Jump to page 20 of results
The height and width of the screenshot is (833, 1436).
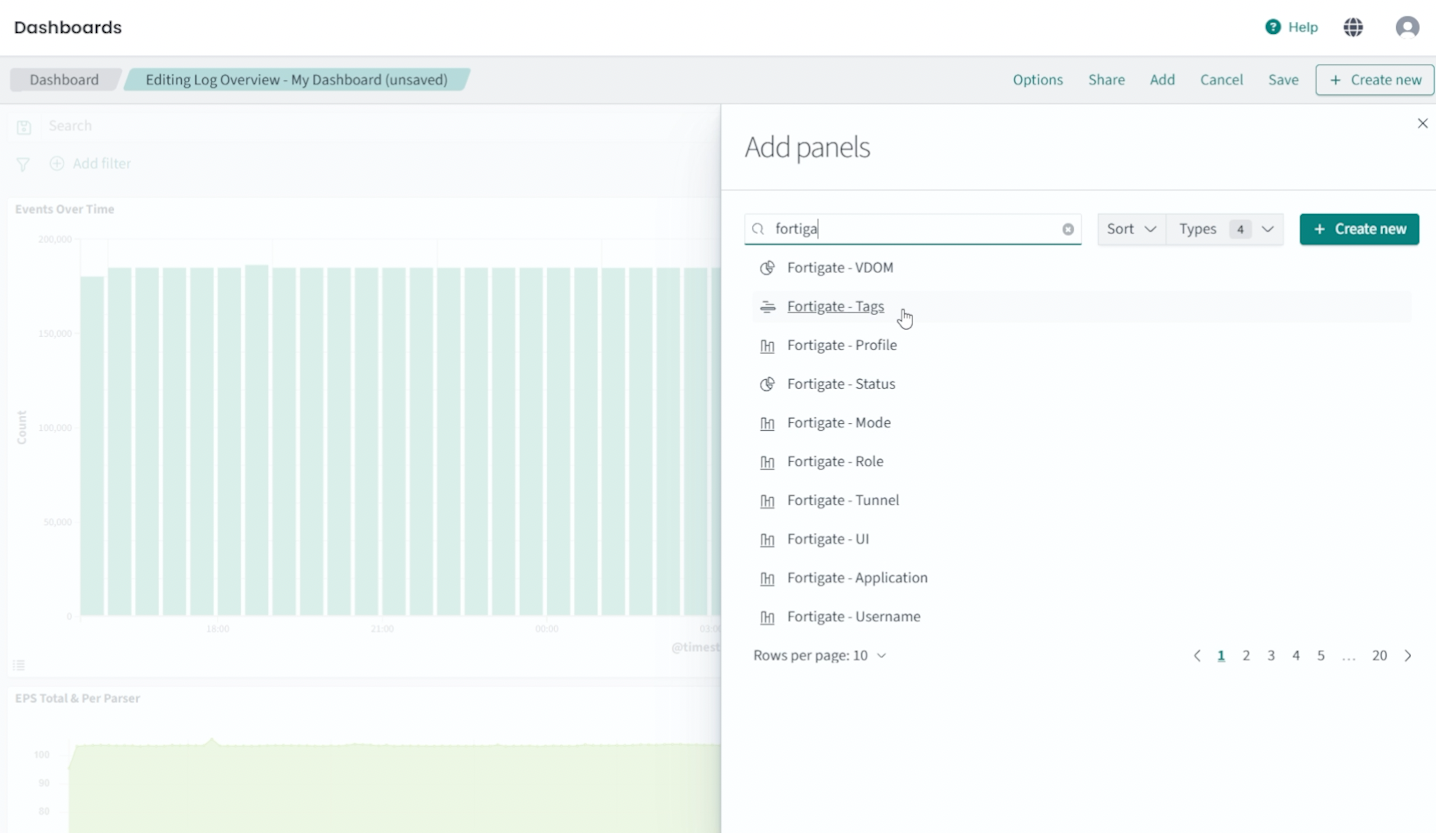(x=1379, y=656)
